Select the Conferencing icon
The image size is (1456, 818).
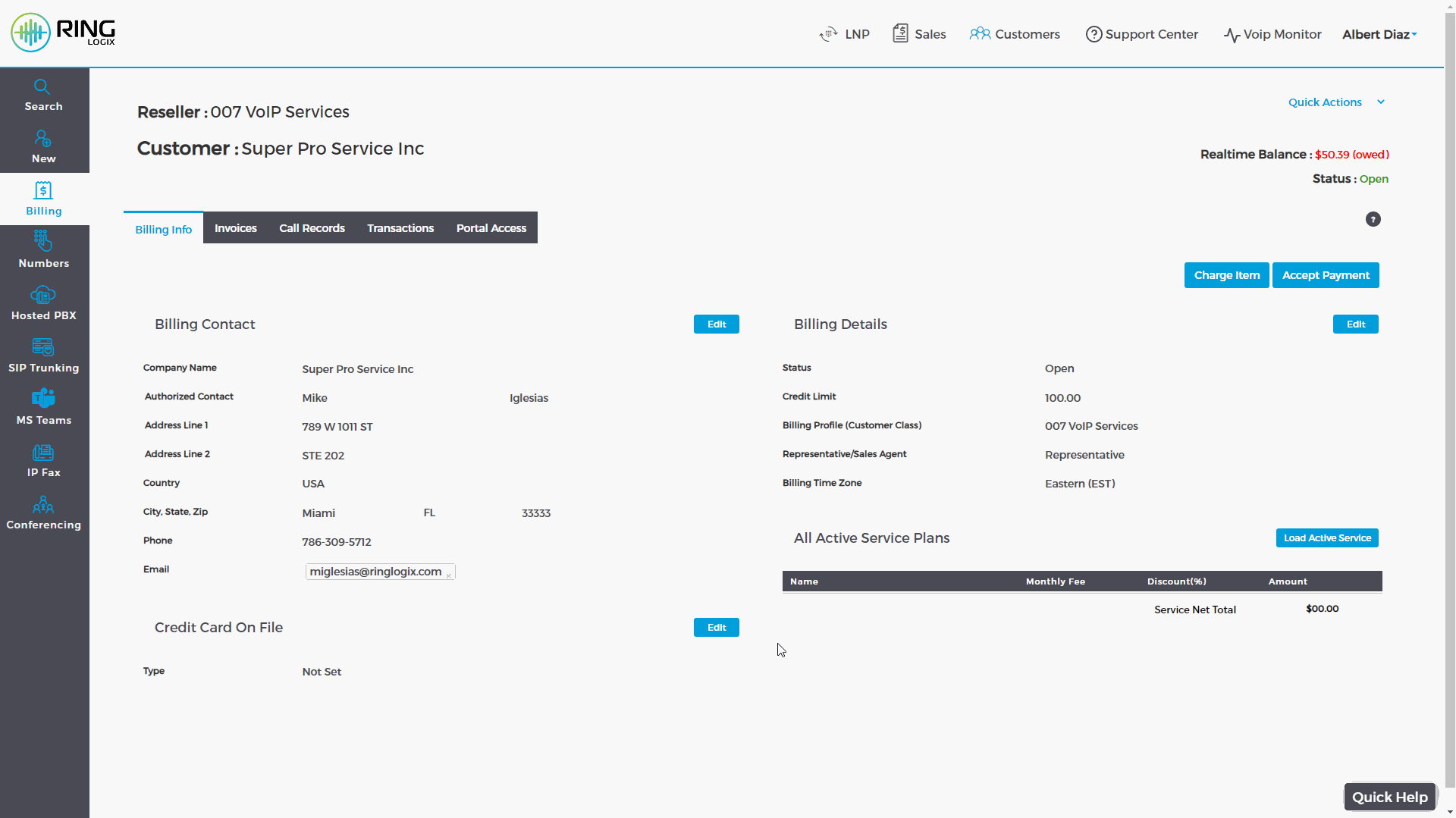click(43, 512)
